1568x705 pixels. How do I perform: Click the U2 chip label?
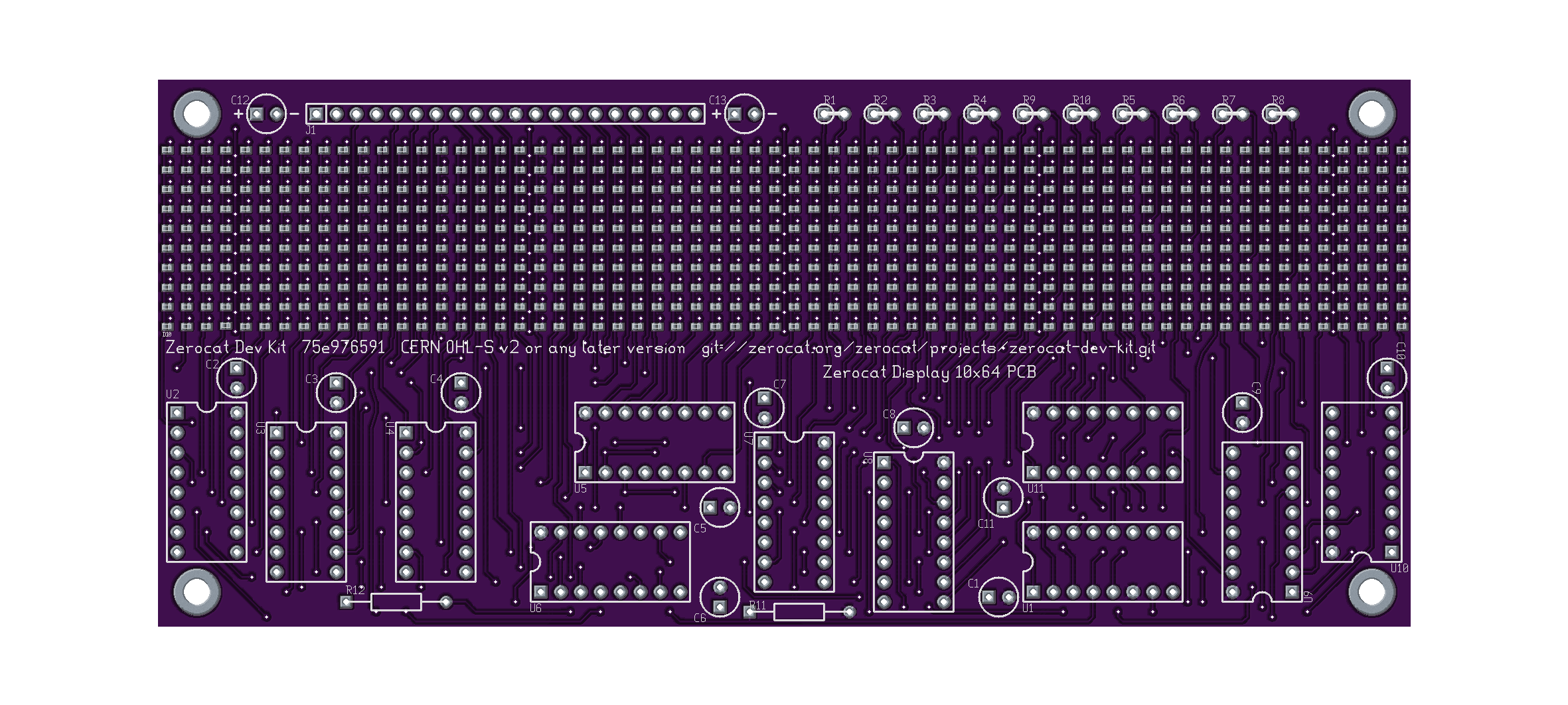click(173, 394)
